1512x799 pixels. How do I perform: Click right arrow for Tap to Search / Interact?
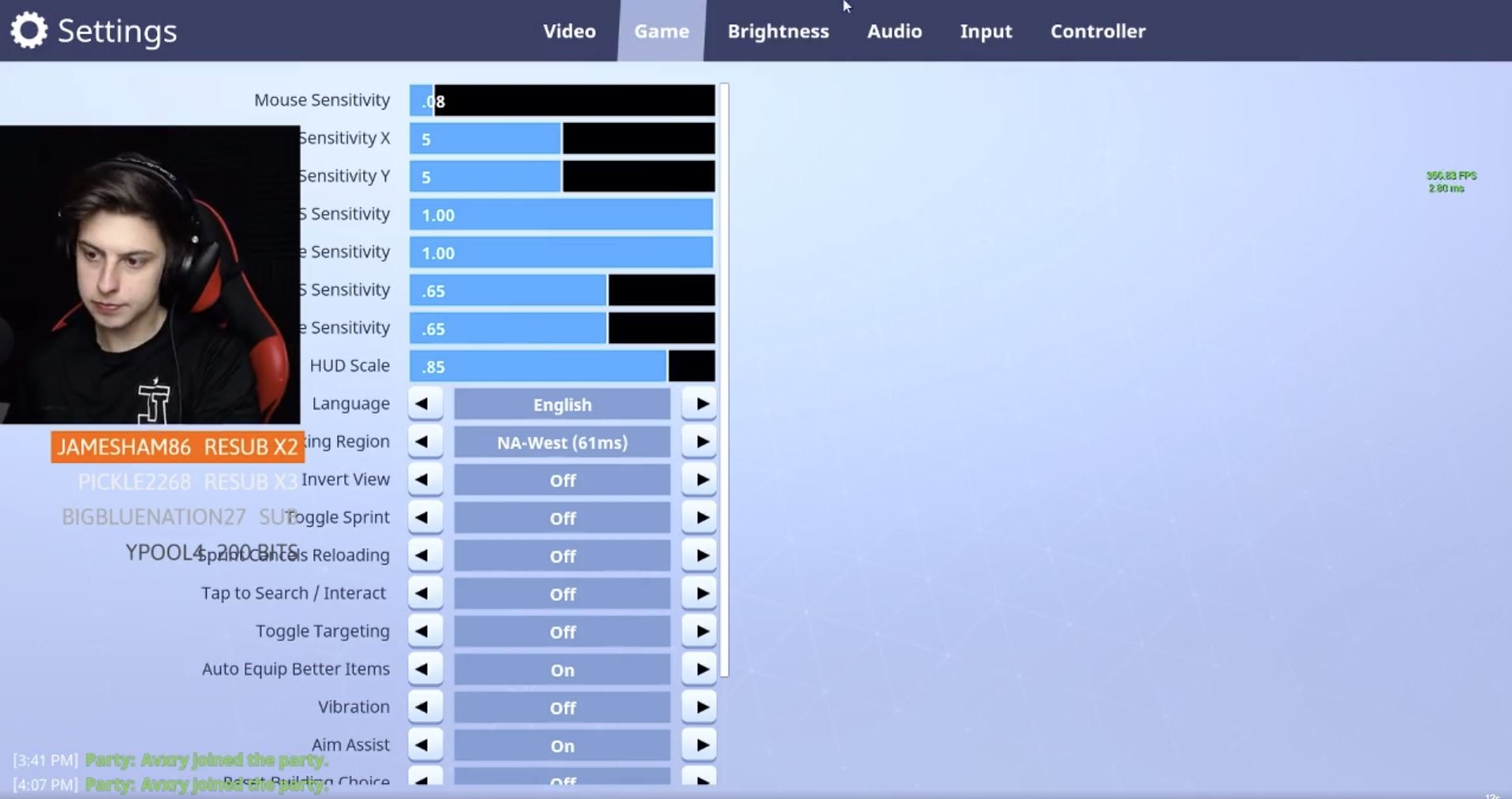(699, 593)
